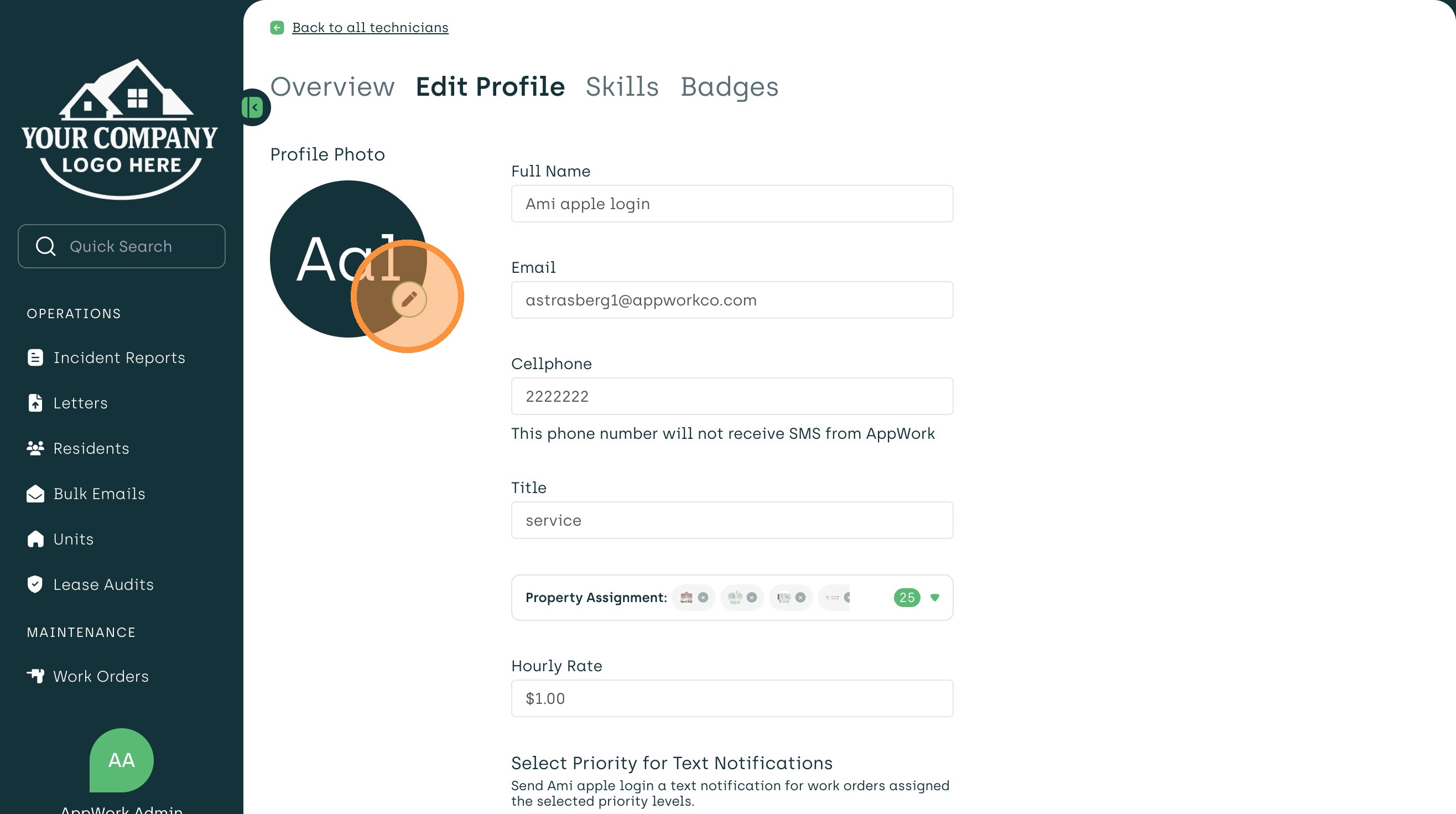The width and height of the screenshot is (1456, 814).
Task: Open the Residents page
Action: [91, 448]
